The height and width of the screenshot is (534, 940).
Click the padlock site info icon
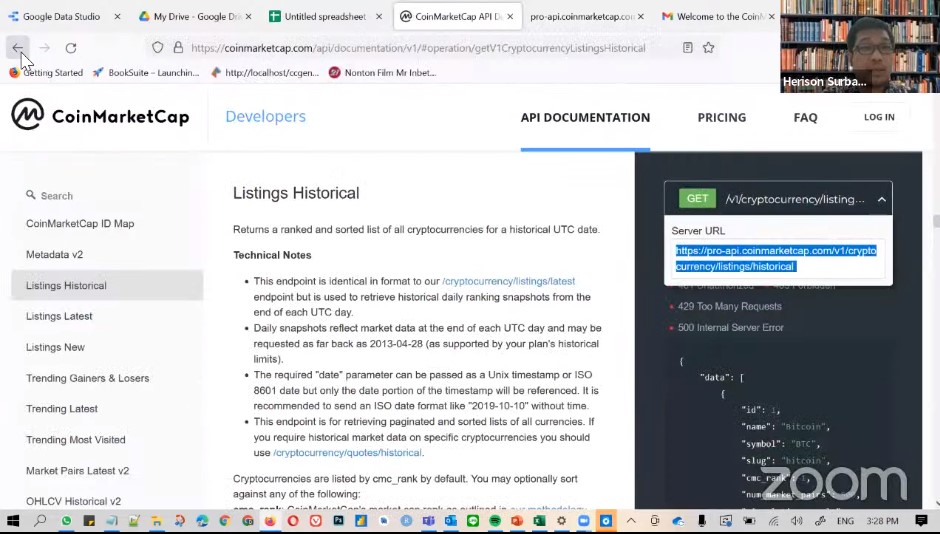pyautogui.click(x=178, y=47)
